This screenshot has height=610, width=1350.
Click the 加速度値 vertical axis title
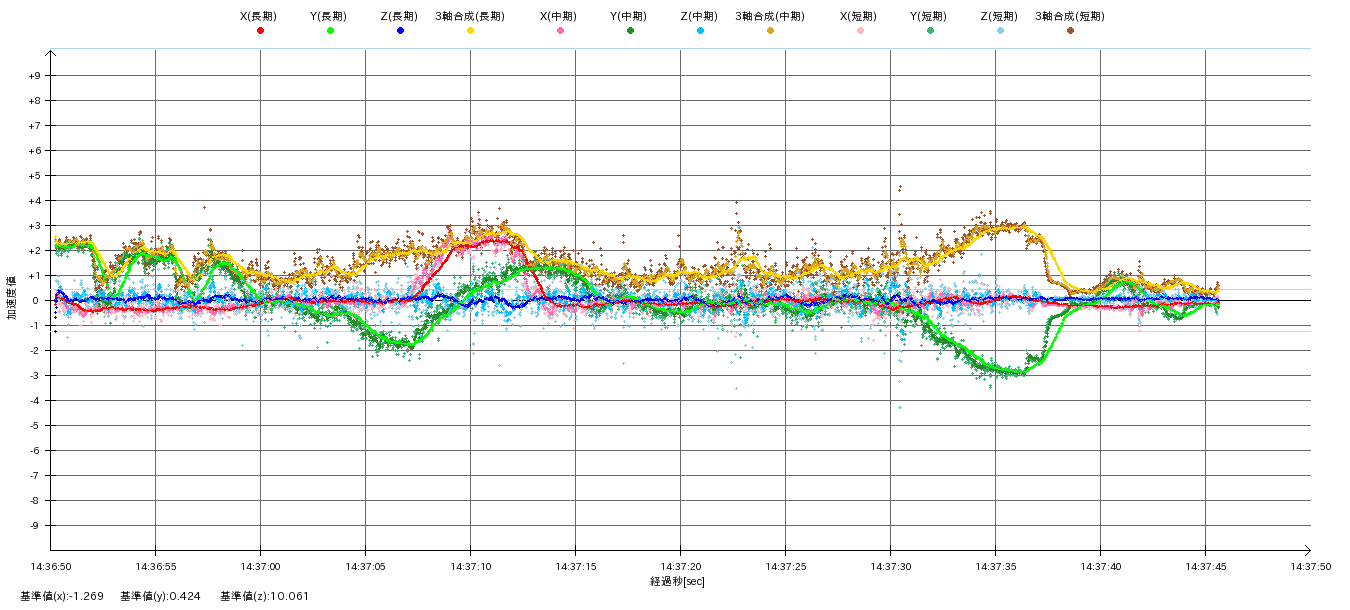click(13, 300)
